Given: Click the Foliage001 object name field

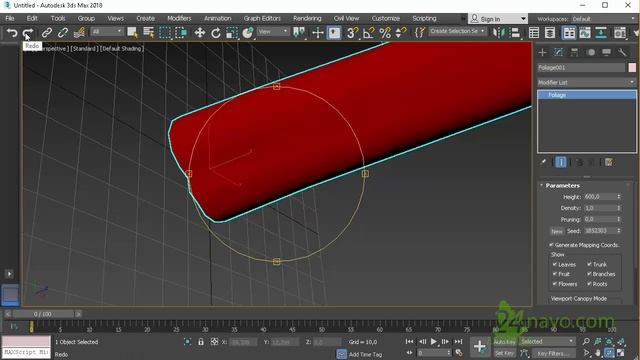Looking at the screenshot, I should pyautogui.click(x=581, y=68).
